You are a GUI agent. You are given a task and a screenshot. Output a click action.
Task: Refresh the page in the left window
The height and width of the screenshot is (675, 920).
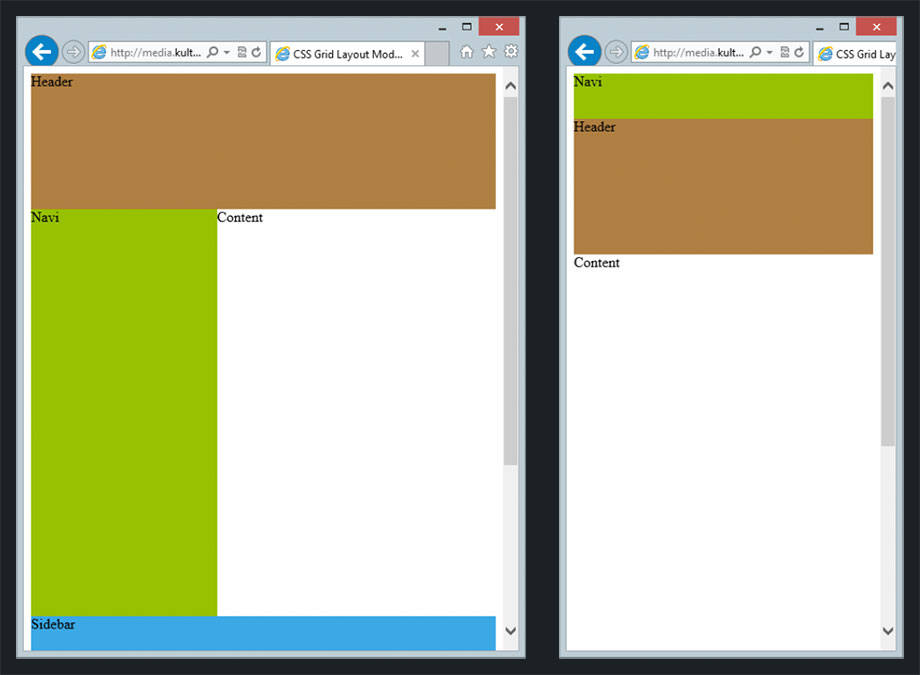coord(256,53)
